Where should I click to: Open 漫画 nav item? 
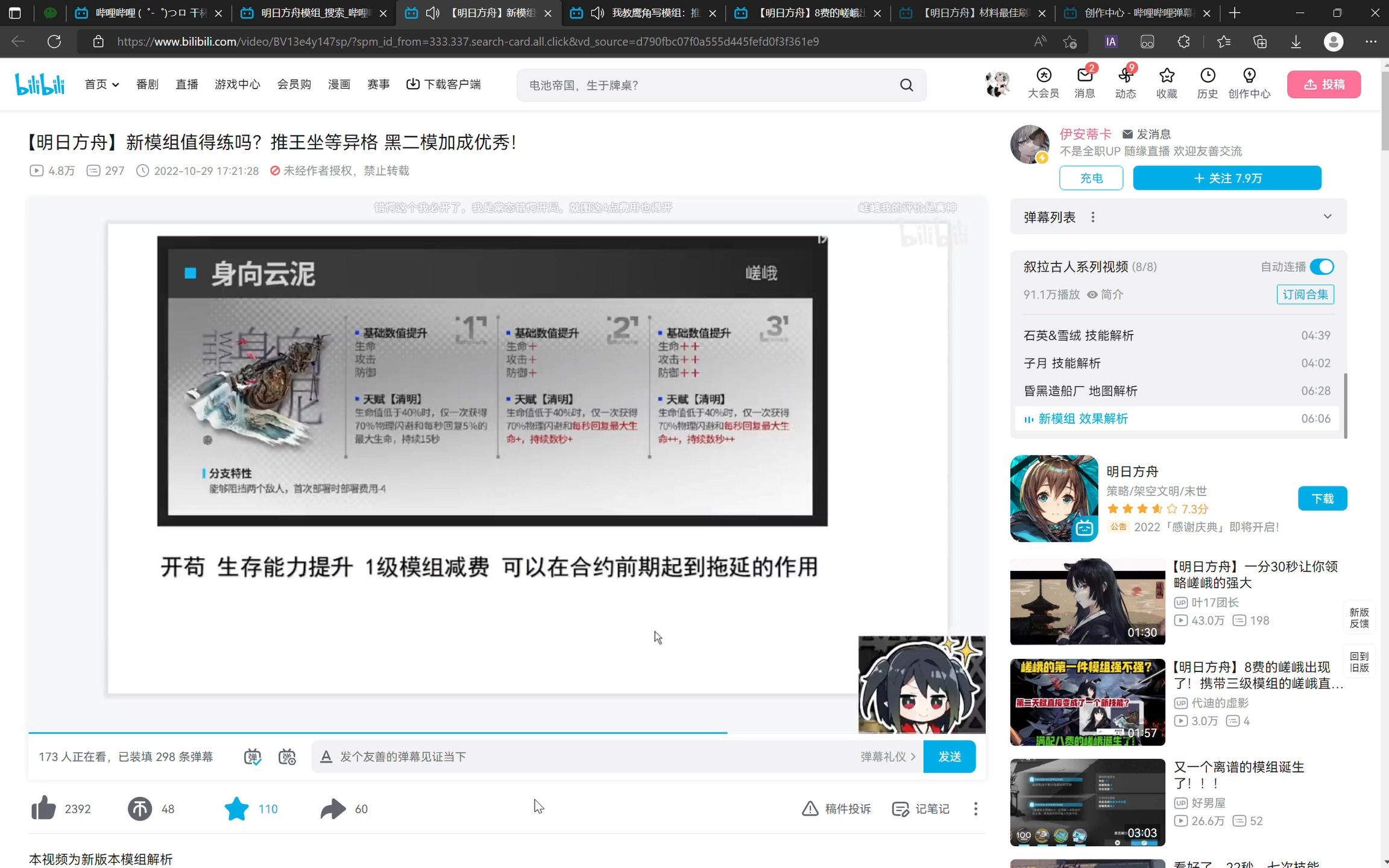coord(339,84)
